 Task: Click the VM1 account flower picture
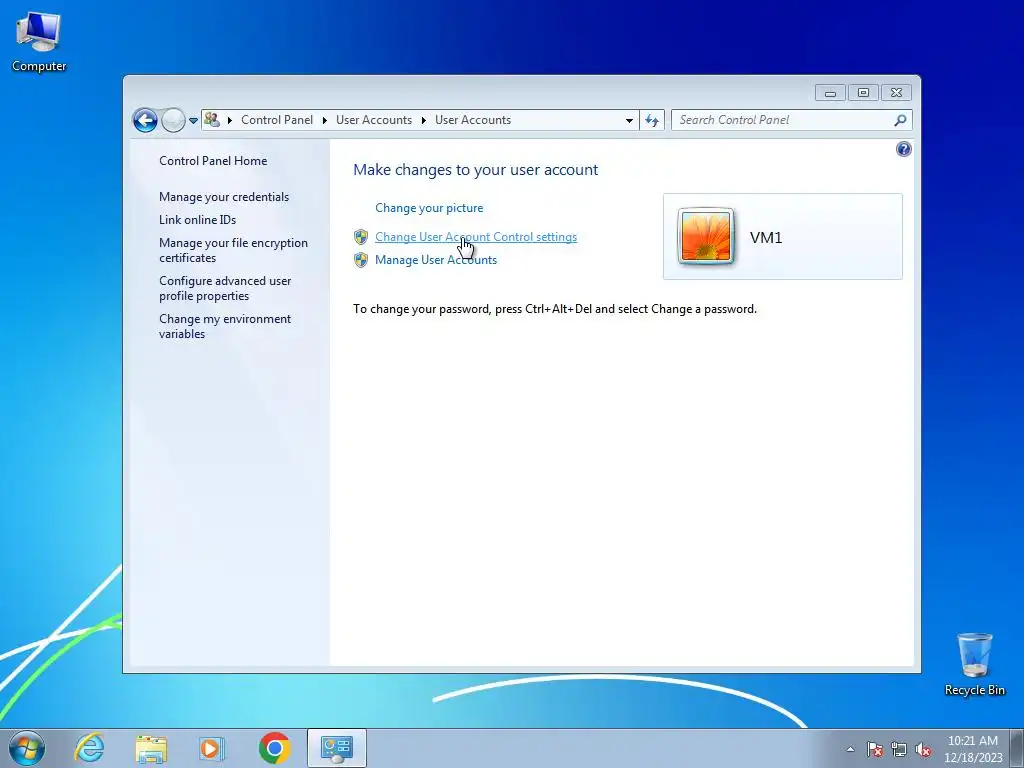pyautogui.click(x=706, y=236)
